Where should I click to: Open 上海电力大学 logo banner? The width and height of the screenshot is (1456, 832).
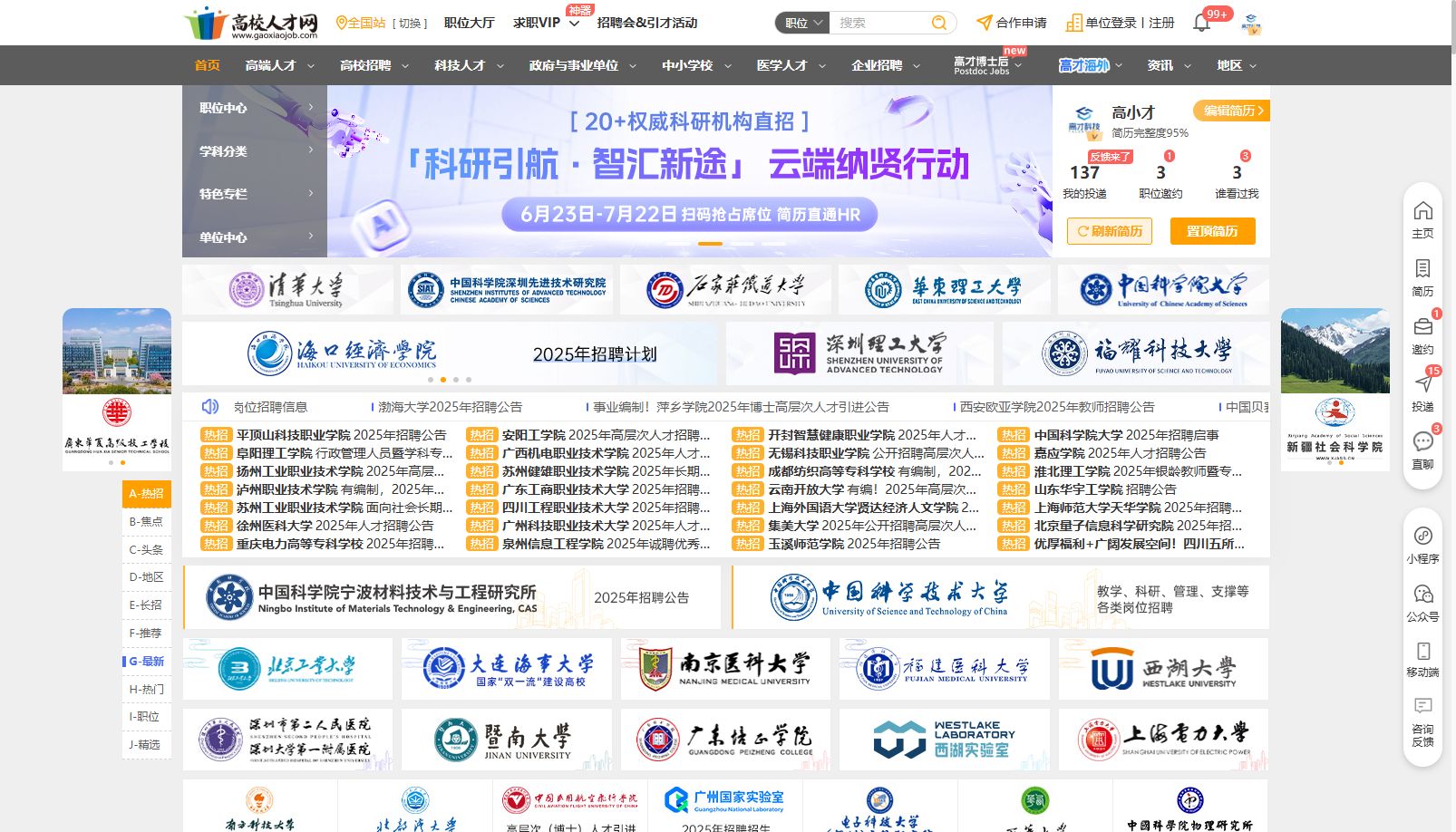point(1163,740)
